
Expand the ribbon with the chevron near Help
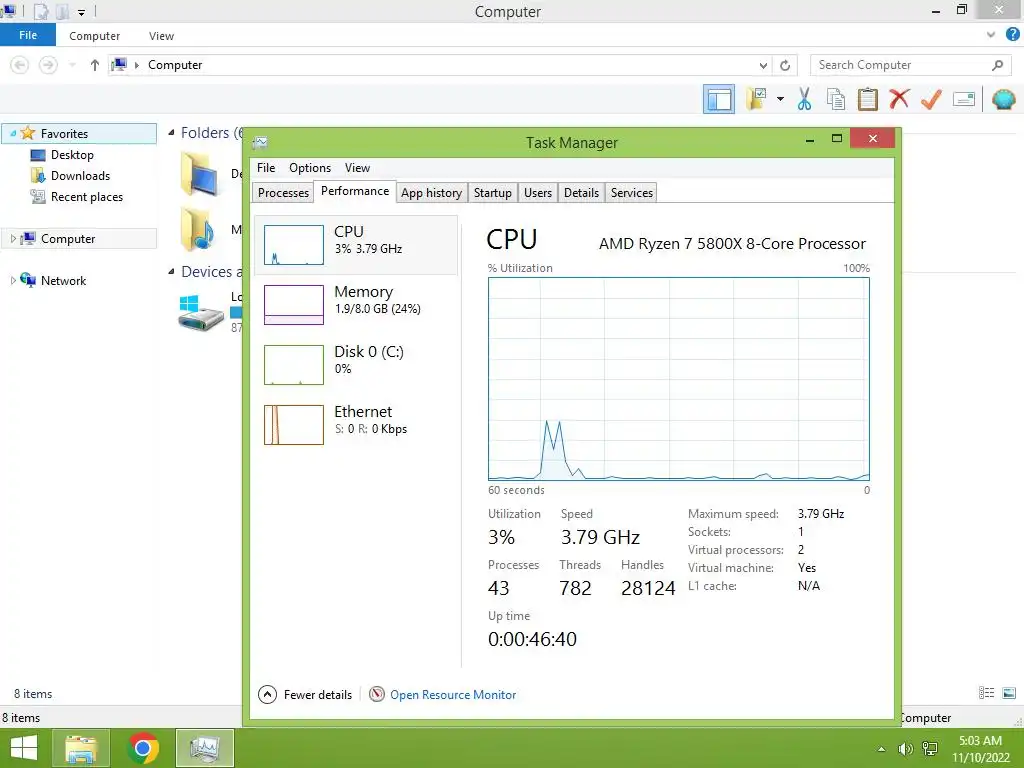tap(991, 35)
